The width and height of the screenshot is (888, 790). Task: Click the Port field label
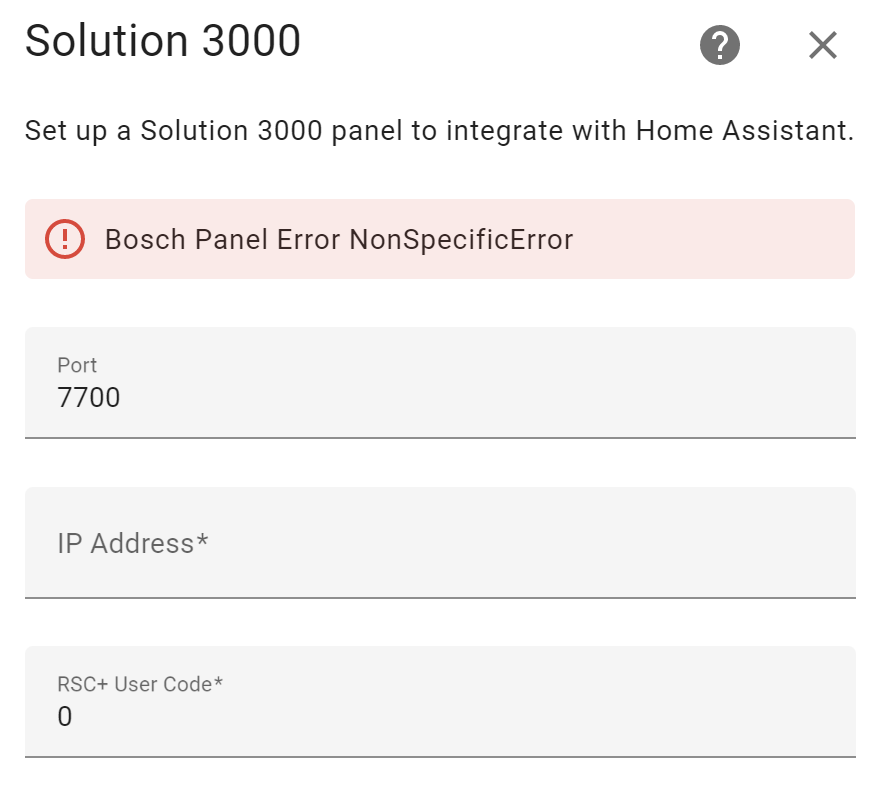click(77, 365)
